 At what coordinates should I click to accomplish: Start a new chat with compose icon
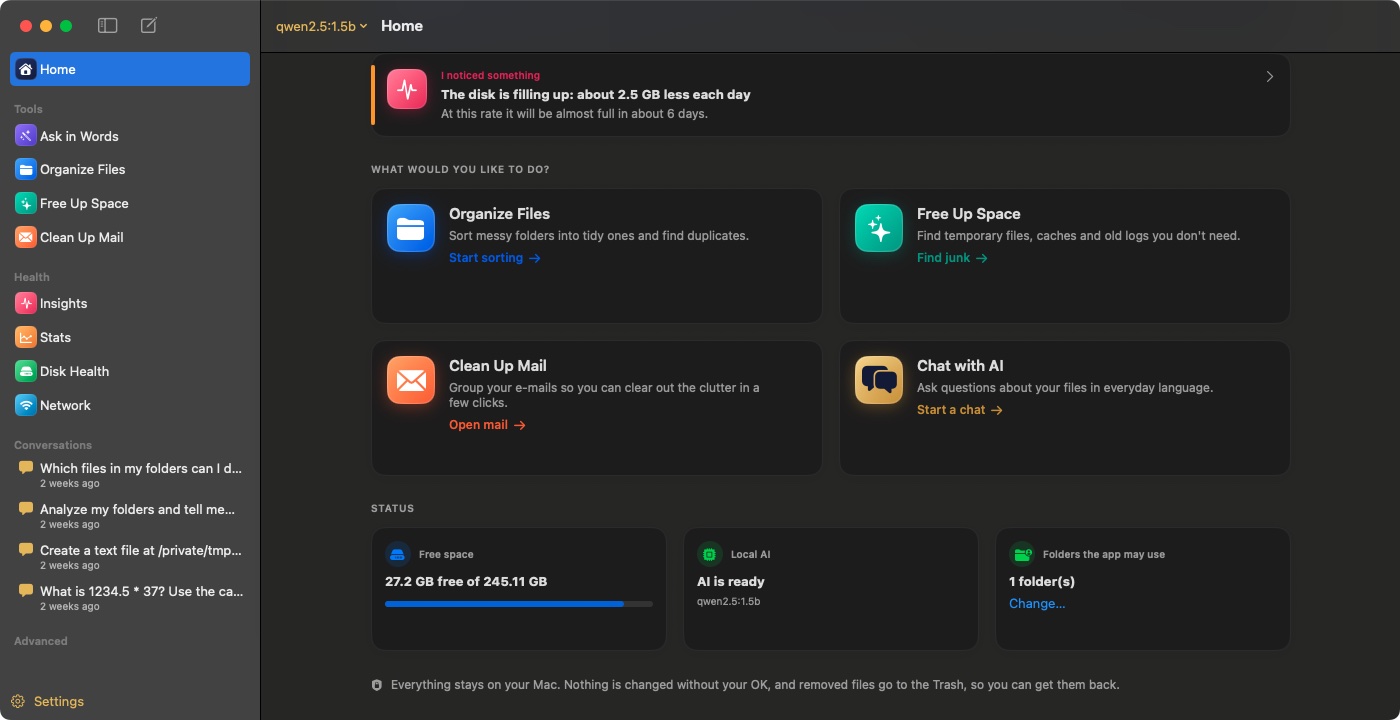pyautogui.click(x=148, y=26)
